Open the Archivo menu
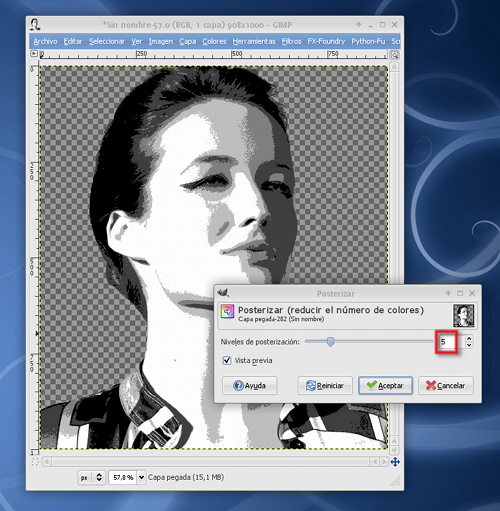Screen dimensions: 500x511 [x=45, y=41]
